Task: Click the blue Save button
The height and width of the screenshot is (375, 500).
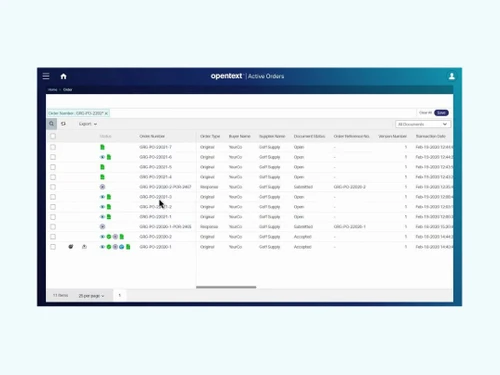Action: (441, 113)
